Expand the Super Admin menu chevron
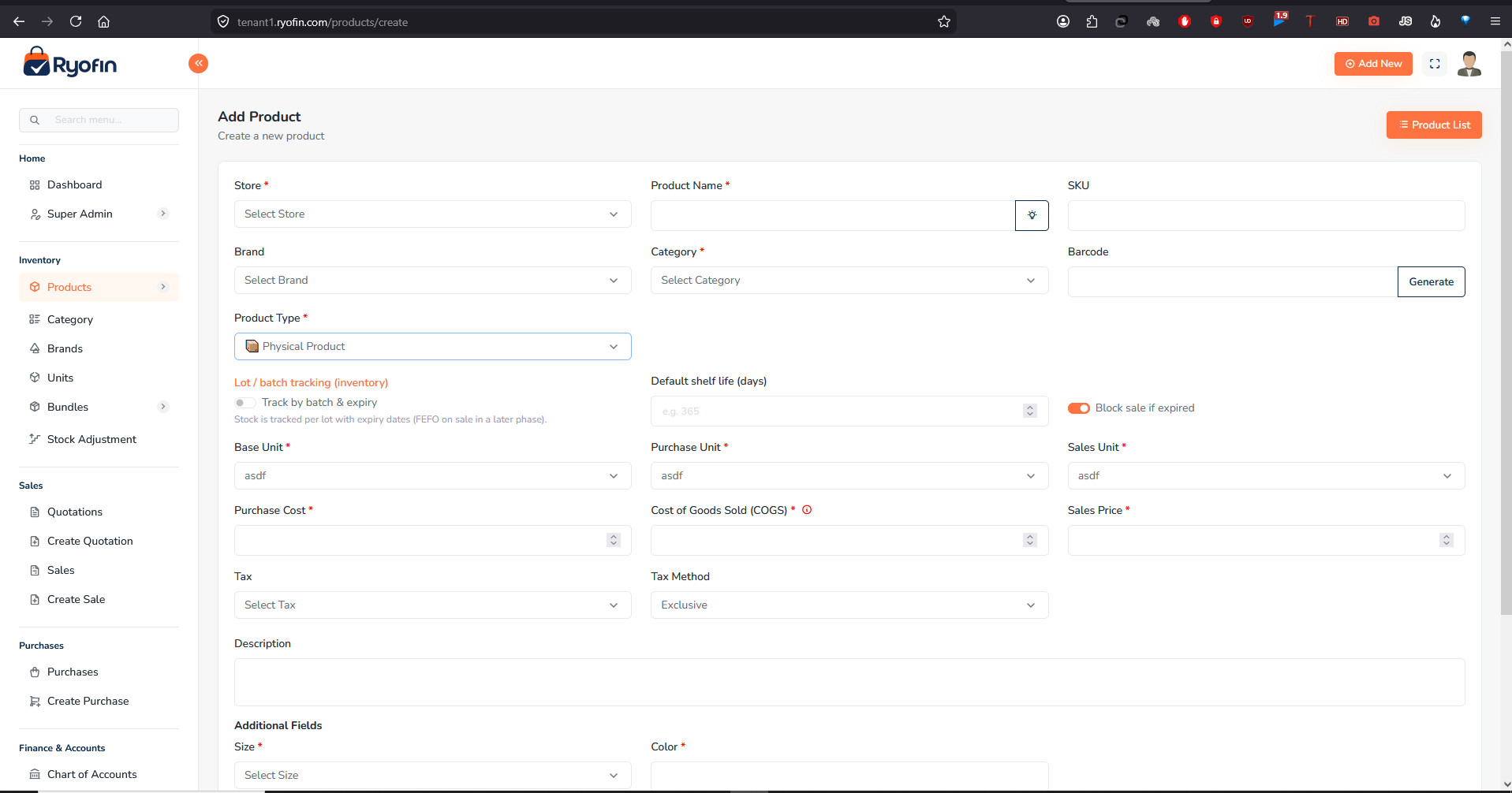1512x793 pixels. pos(163,214)
